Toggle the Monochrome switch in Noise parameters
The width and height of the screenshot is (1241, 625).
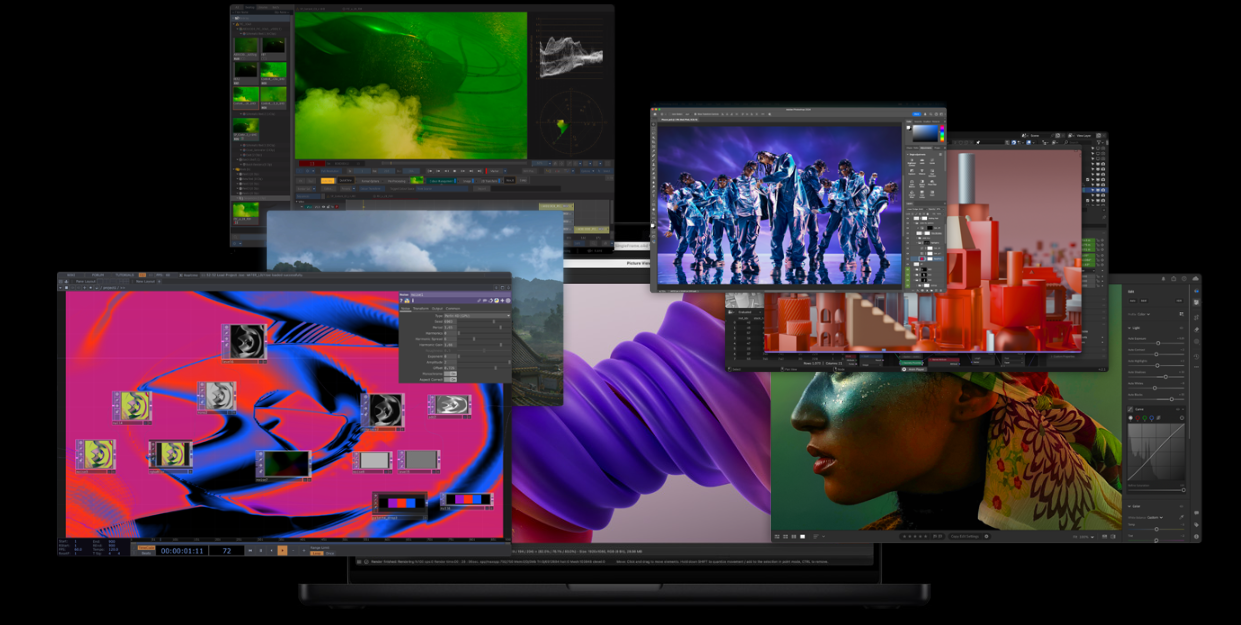click(449, 374)
